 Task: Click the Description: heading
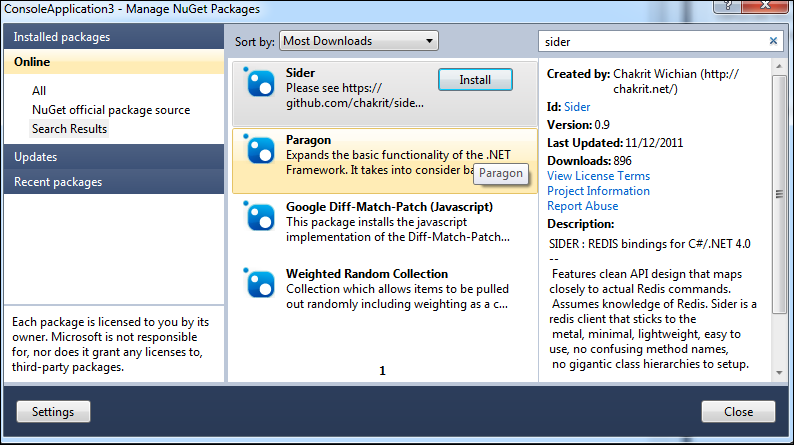(x=580, y=224)
